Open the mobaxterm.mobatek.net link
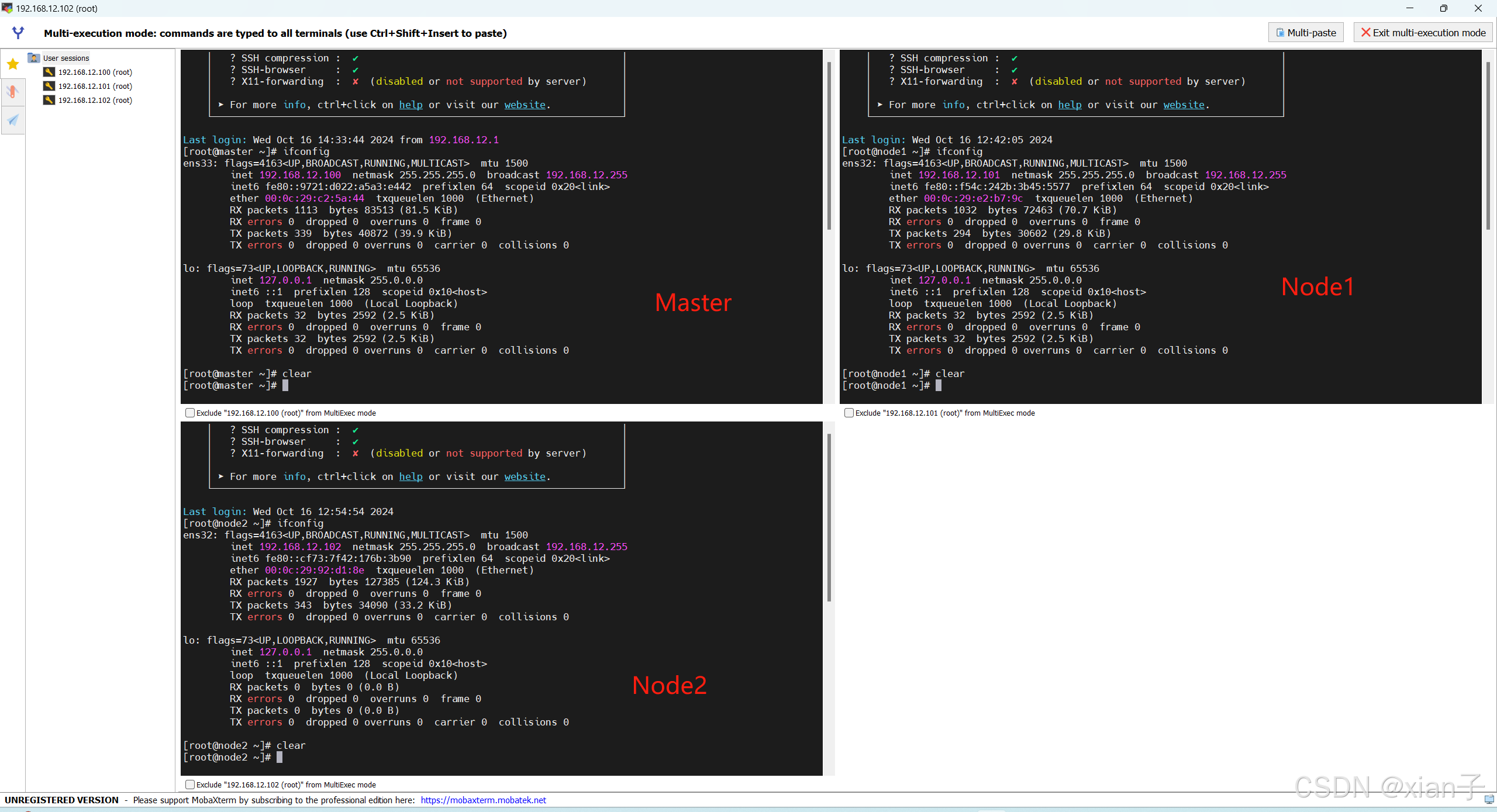Viewport: 1497px width, 812px height. [x=483, y=800]
